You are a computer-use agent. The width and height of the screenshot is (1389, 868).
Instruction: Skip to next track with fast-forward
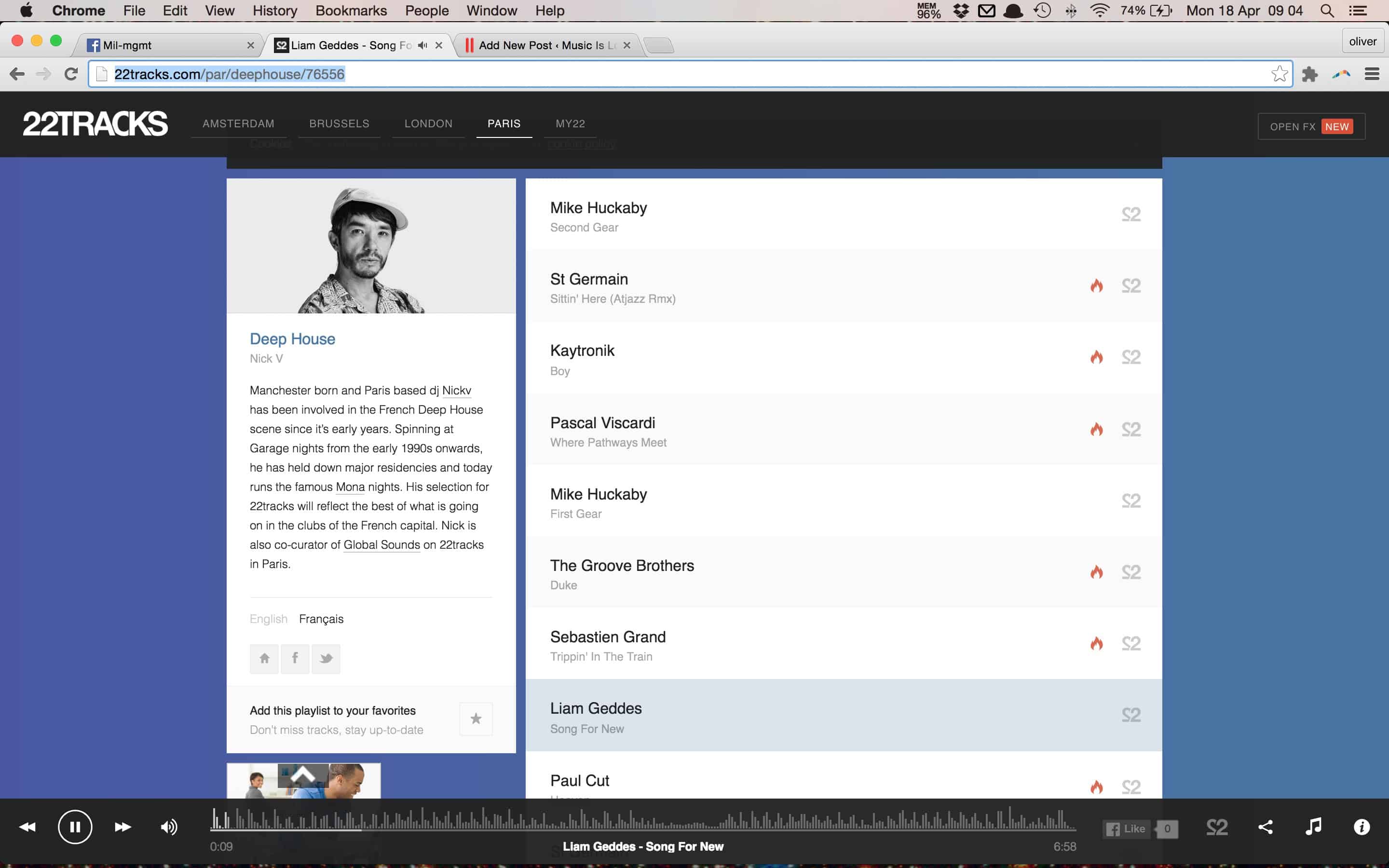click(x=123, y=827)
